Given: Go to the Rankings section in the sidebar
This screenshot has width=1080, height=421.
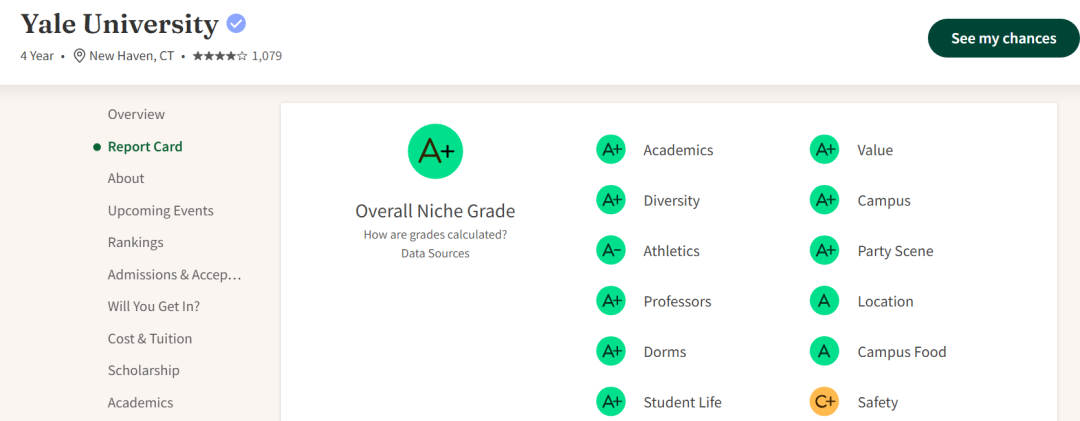Looking at the screenshot, I should click(136, 243).
